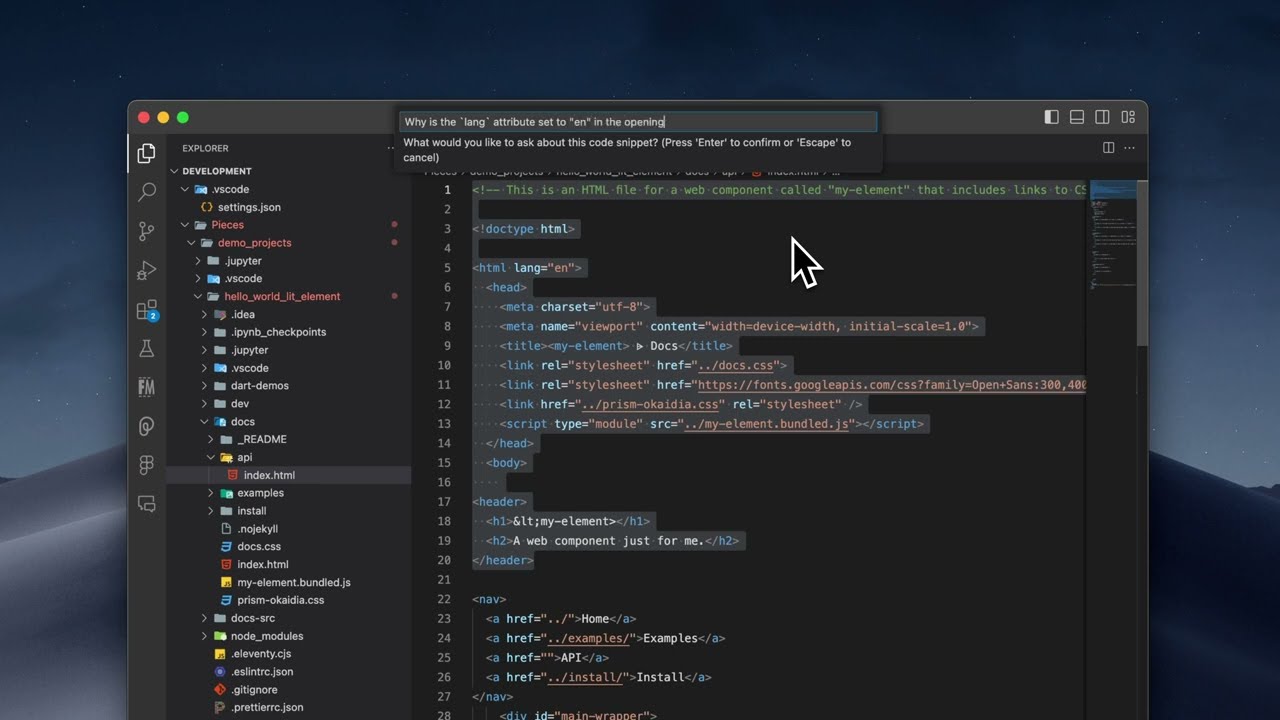Open the Customize Layout icon
The image size is (1280, 720).
click(x=1128, y=117)
